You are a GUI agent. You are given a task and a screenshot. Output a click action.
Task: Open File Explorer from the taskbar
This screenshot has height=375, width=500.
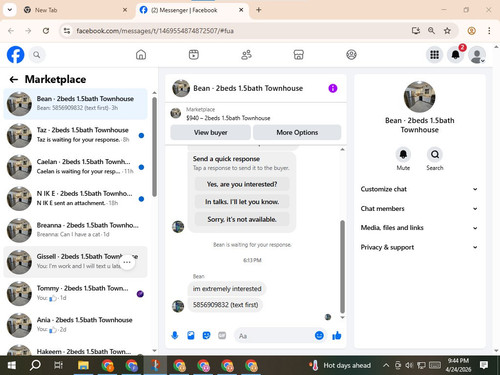click(83, 365)
